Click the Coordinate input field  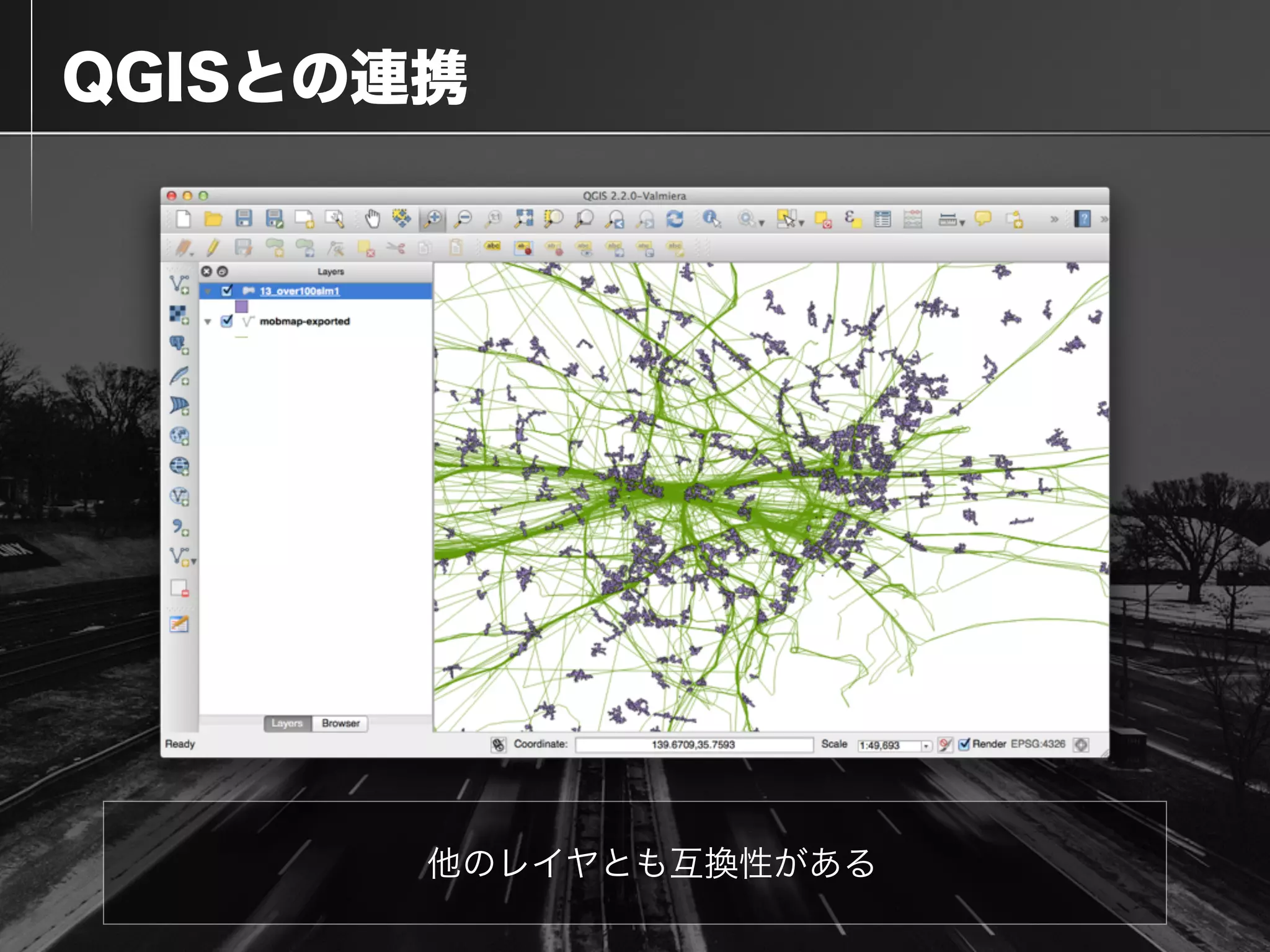coord(694,745)
